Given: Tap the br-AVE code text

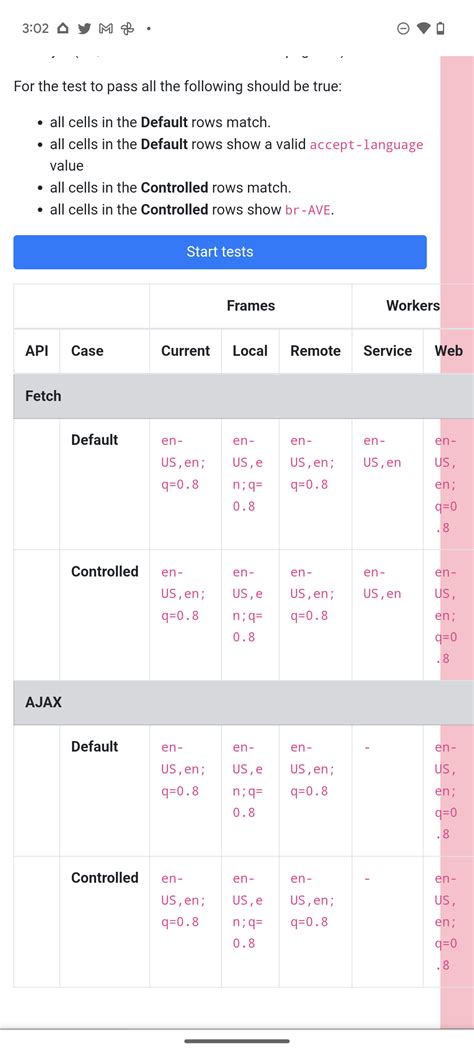Looking at the screenshot, I should 308,210.
